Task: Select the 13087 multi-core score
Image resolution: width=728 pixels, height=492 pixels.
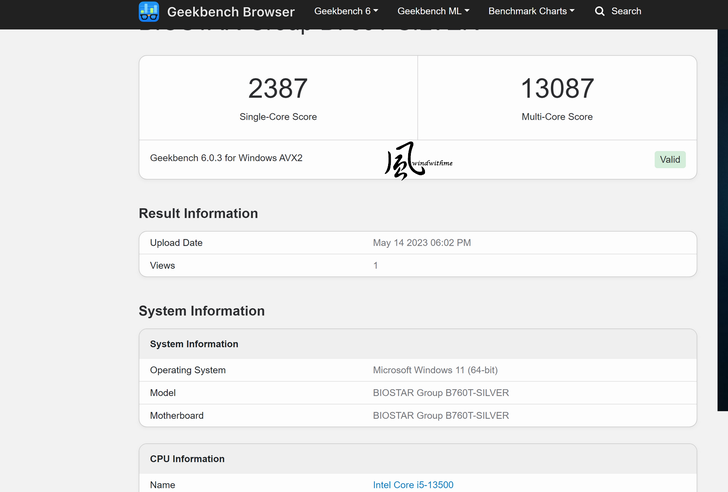Action: coord(557,89)
